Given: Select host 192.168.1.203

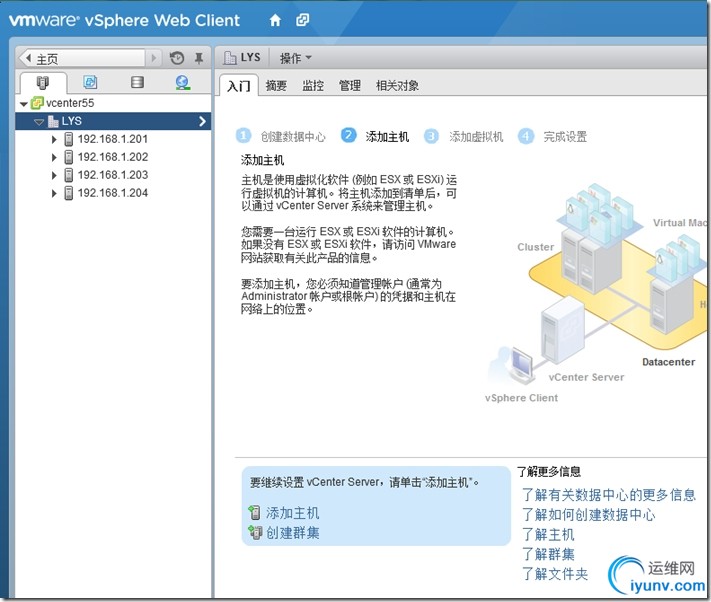Looking at the screenshot, I should pyautogui.click(x=112, y=175).
